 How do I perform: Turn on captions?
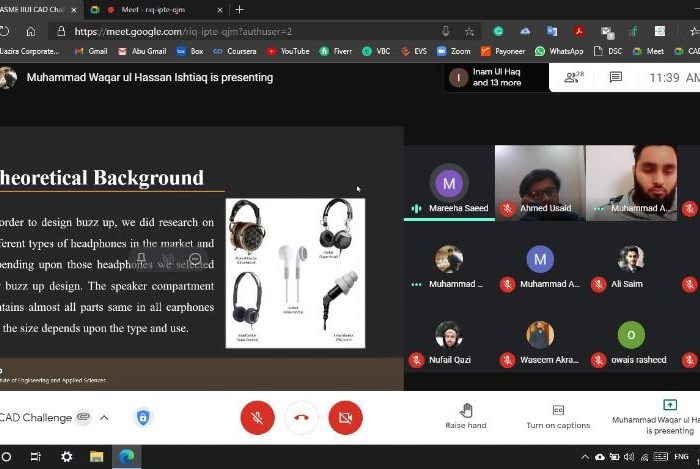pyautogui.click(x=558, y=417)
